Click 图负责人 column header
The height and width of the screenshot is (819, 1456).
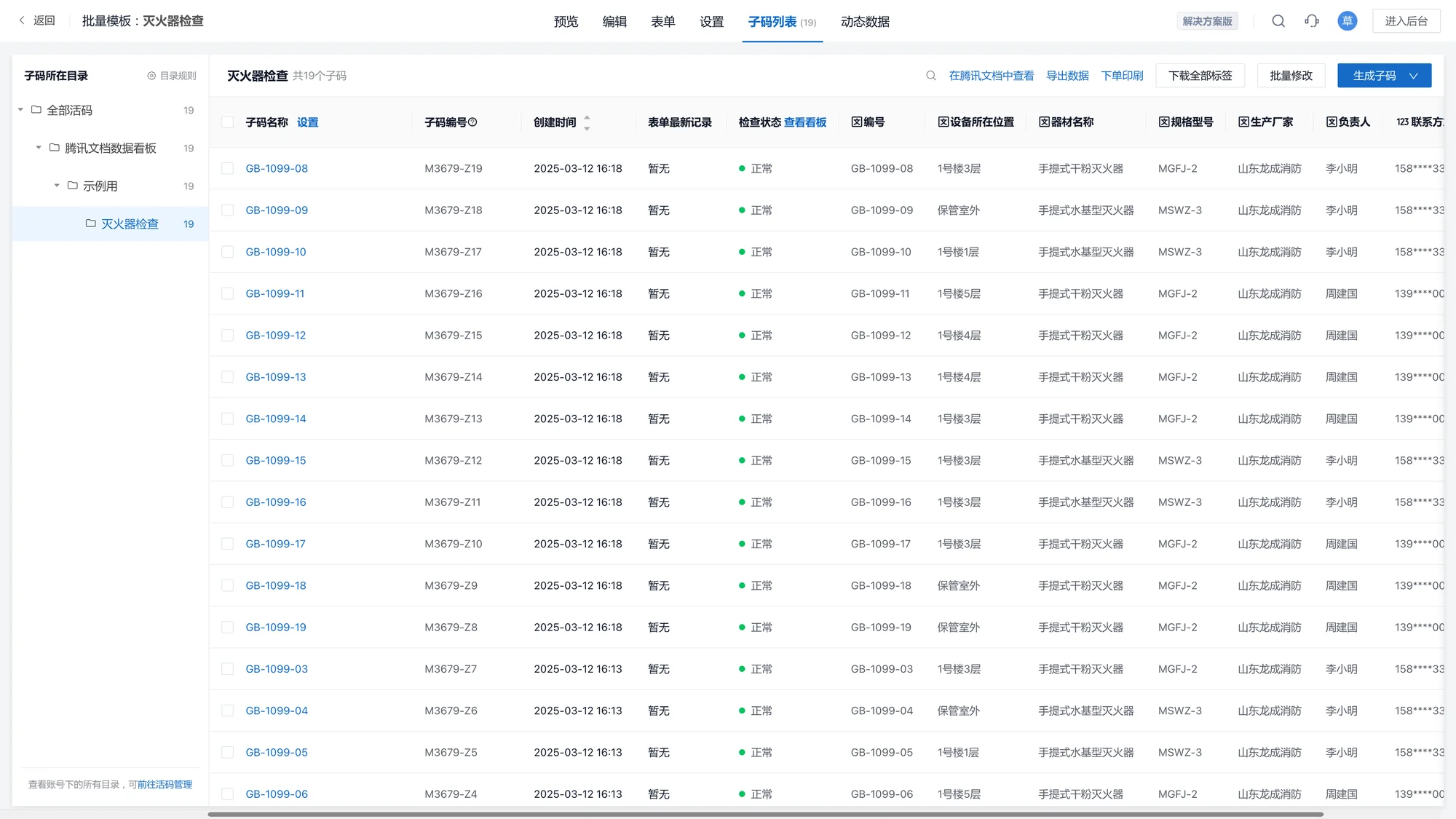[1348, 122]
